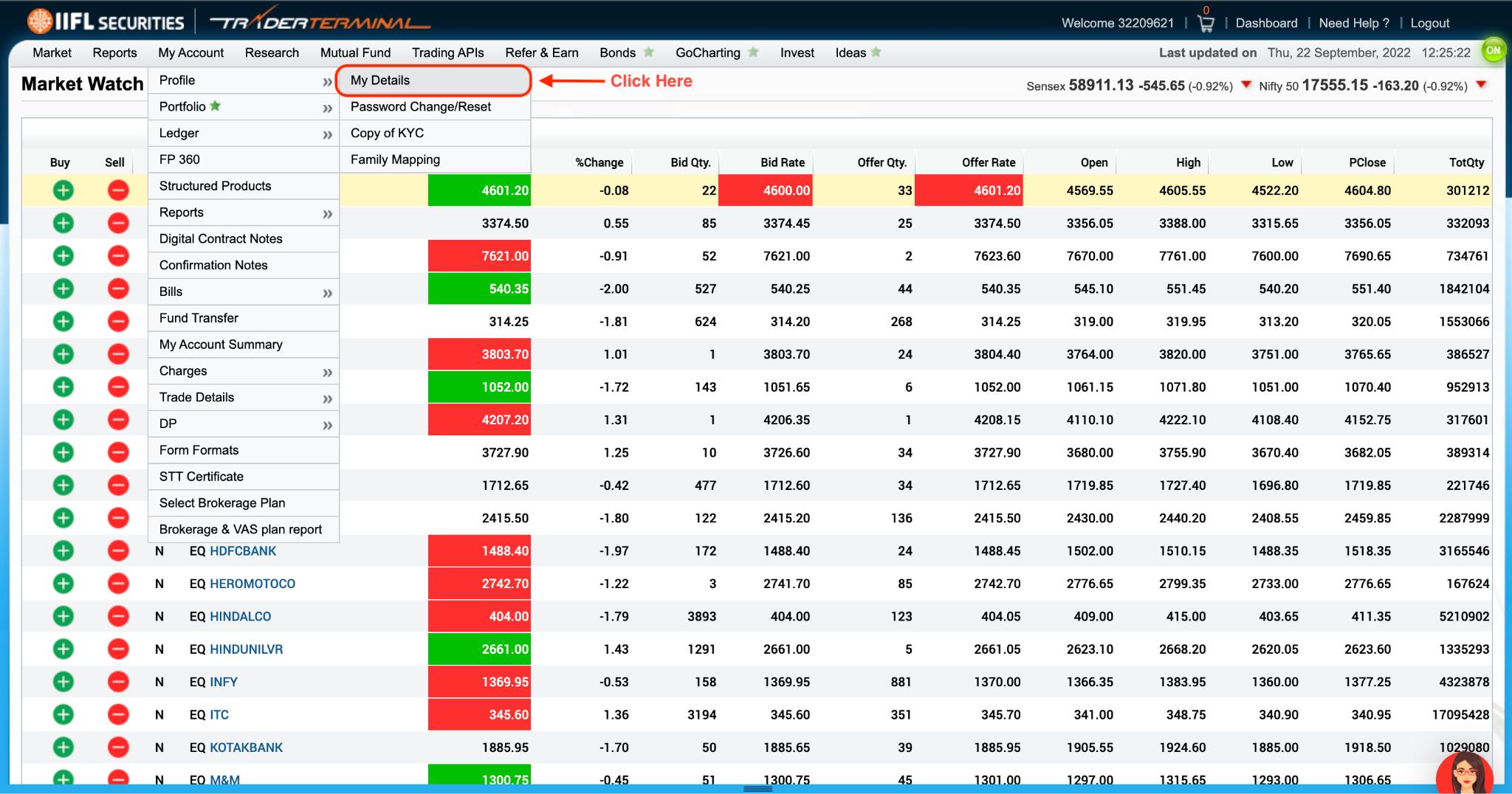Click the green buy plus icon for HDFCBANK
Viewport: 1512px width, 794px height.
pos(63,550)
